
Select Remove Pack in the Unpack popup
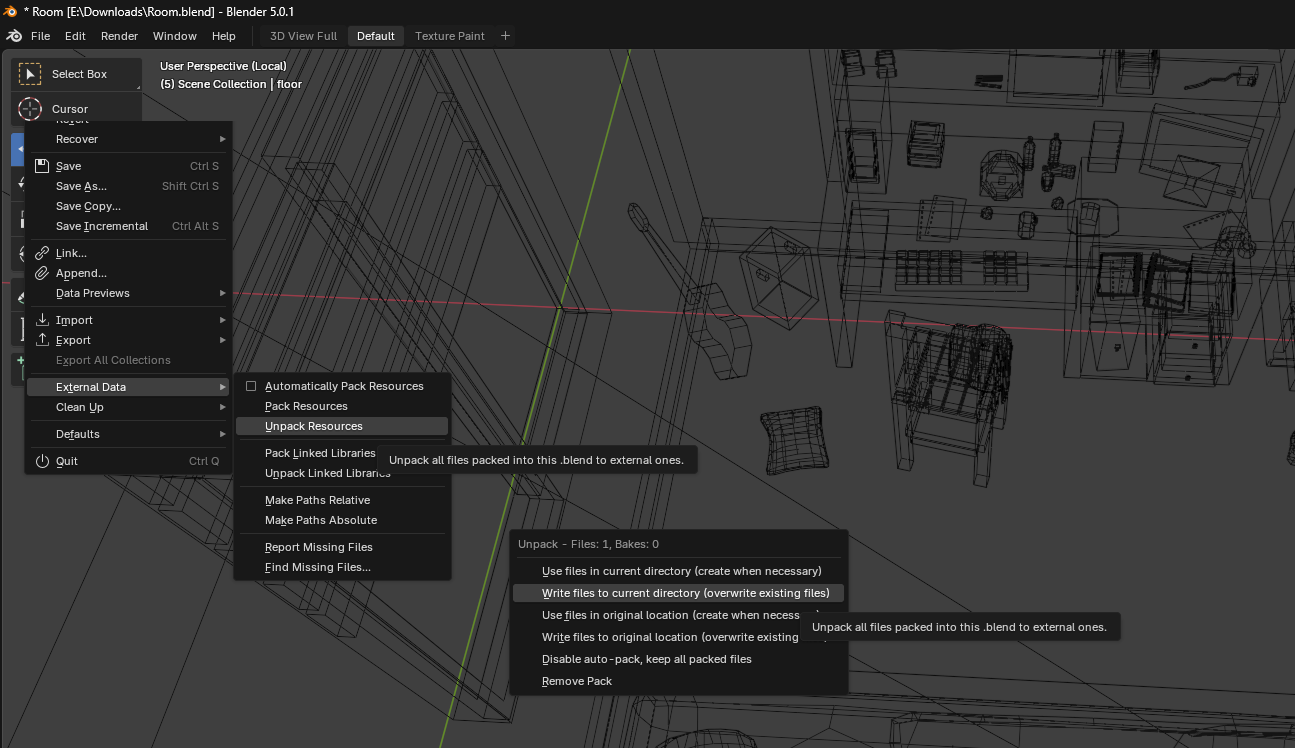(x=577, y=681)
